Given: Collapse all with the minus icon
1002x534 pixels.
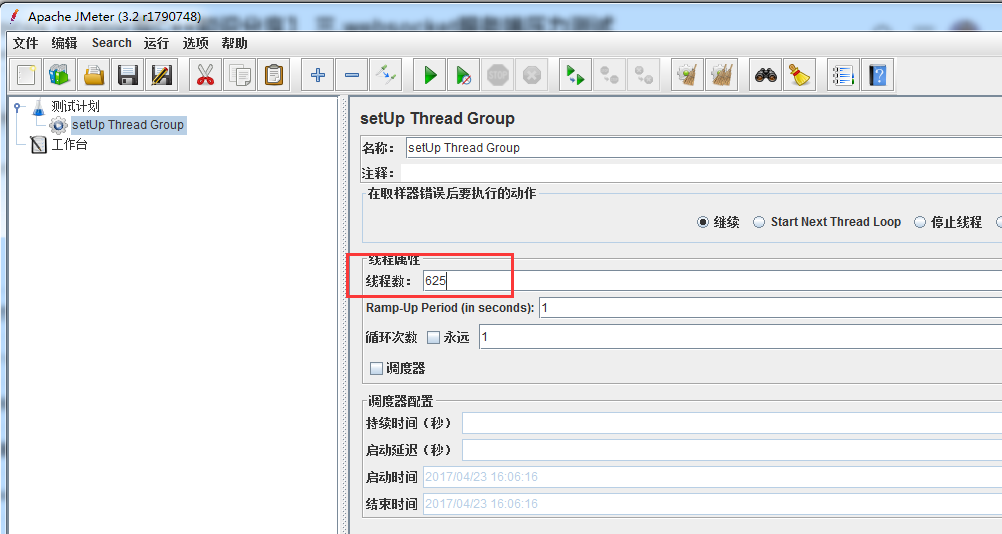Looking at the screenshot, I should [x=351, y=75].
